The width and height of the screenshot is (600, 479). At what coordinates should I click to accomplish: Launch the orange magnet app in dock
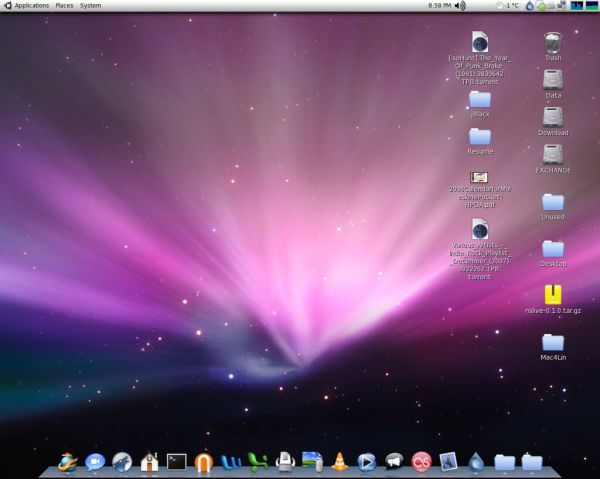coord(204,462)
